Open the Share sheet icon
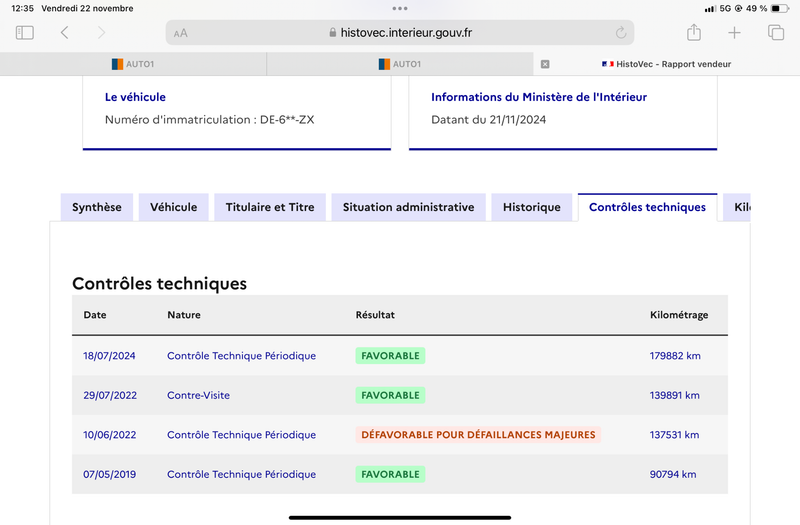This screenshot has width=800, height=525. pos(694,32)
